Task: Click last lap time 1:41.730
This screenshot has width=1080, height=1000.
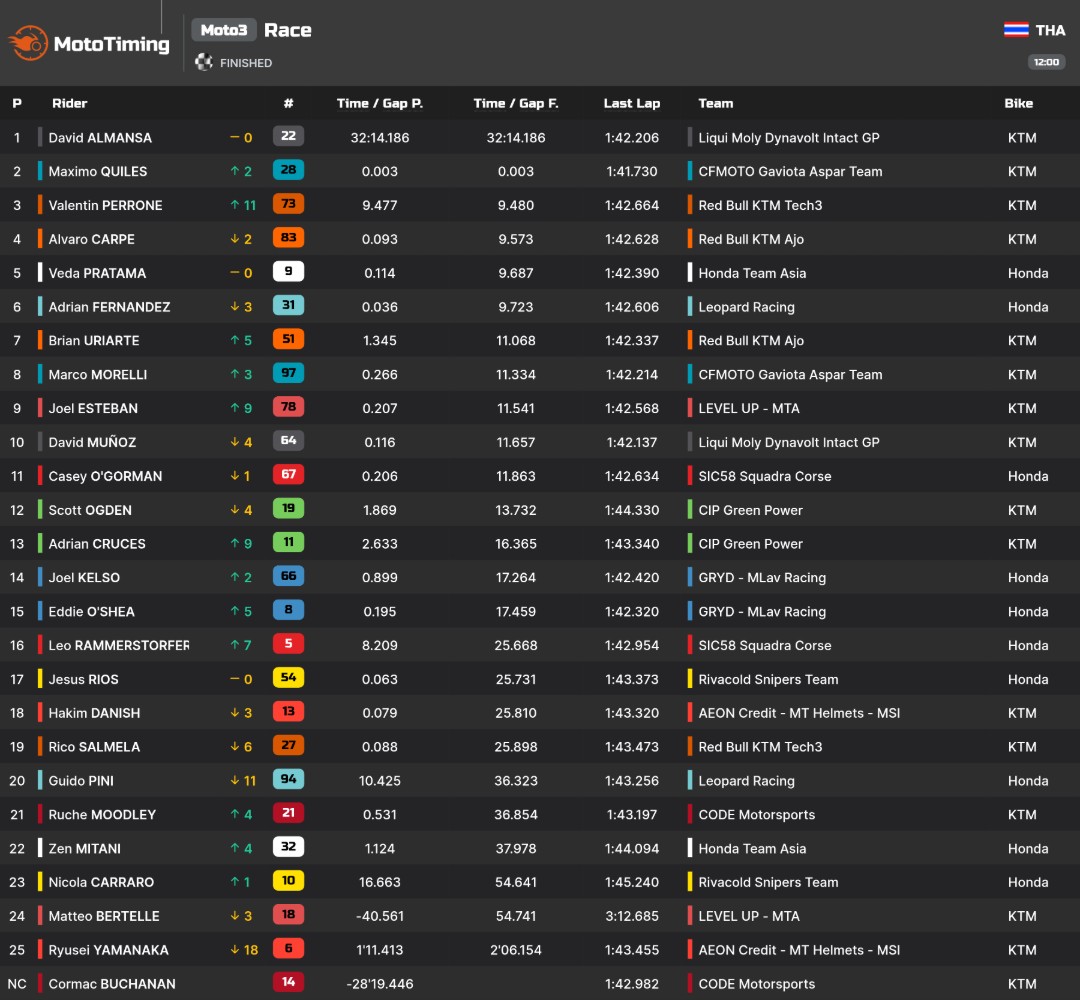Action: coord(632,171)
